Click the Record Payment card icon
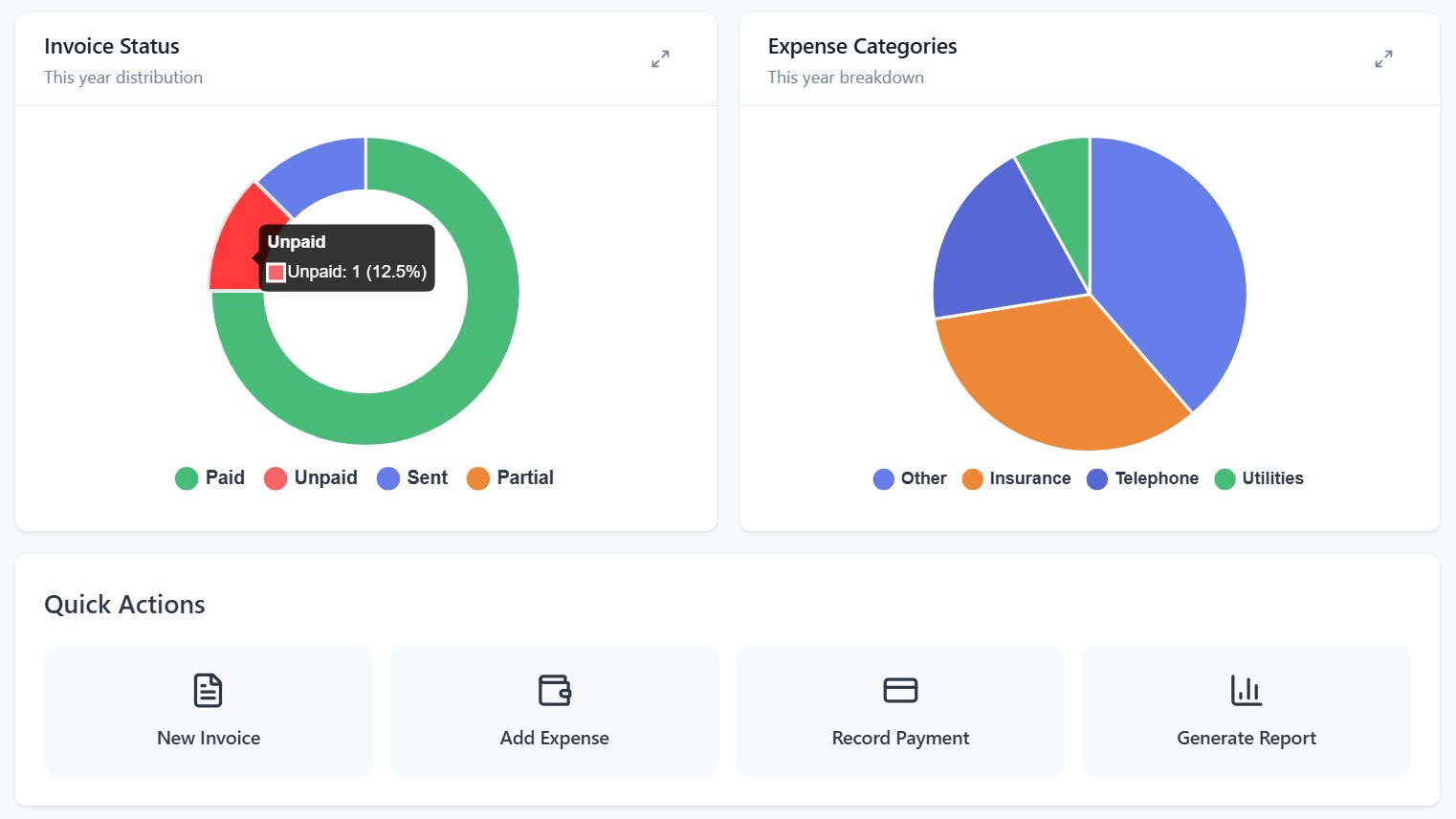Viewport: 1456px width, 819px height. pyautogui.click(x=900, y=690)
